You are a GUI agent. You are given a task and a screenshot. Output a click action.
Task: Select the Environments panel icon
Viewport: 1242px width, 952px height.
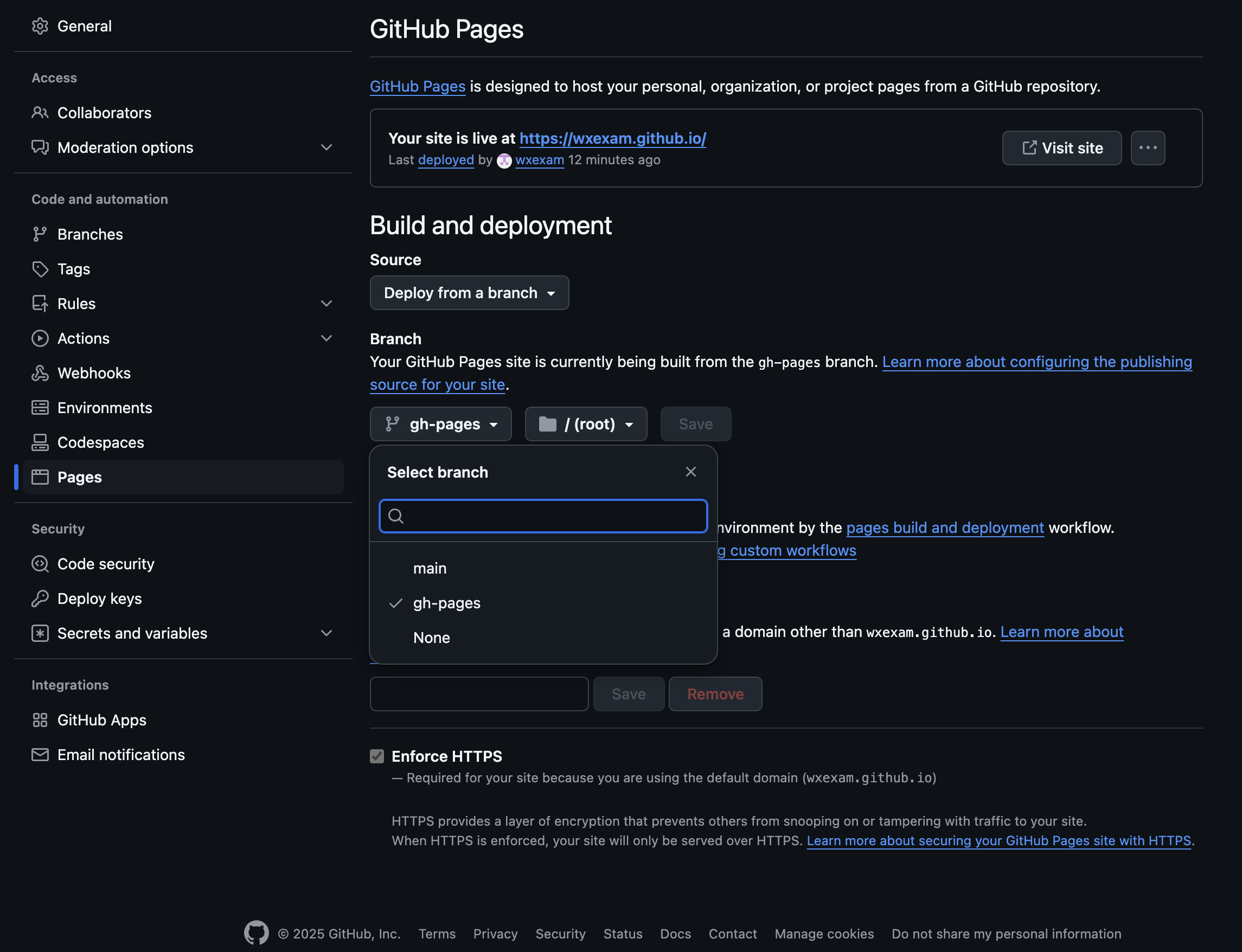click(x=40, y=407)
